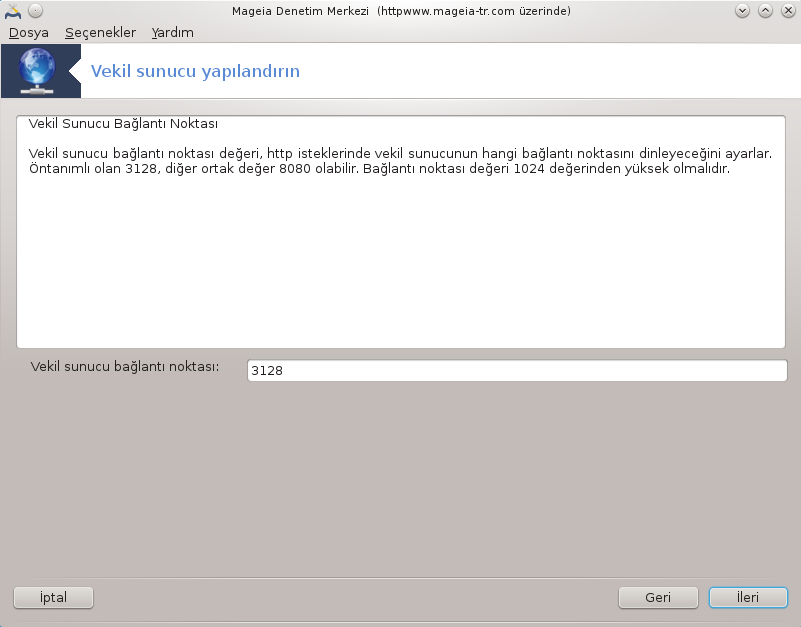Click the description line mentioning 'http isteklerinde'
Viewport: 801px width, 627px height.
coord(400,153)
